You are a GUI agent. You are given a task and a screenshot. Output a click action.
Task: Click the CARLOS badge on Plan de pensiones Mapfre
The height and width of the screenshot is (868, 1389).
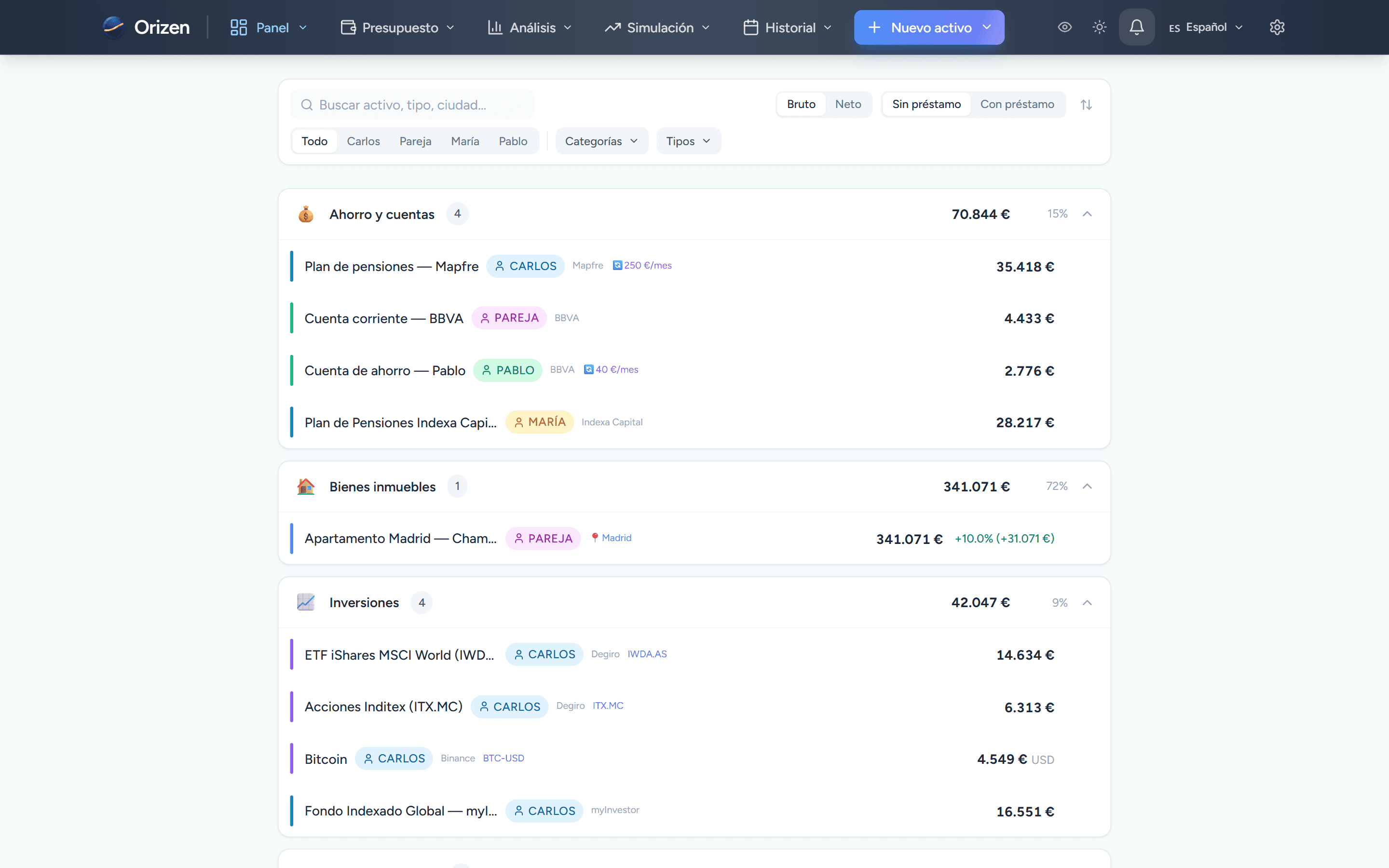(x=525, y=266)
